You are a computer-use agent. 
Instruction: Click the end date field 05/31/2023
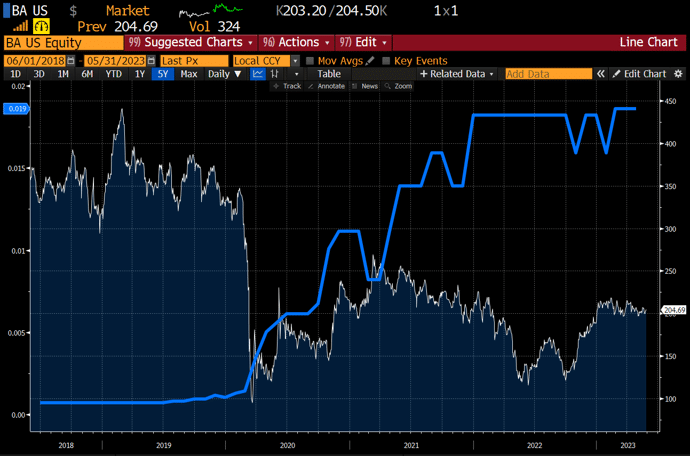coord(116,61)
